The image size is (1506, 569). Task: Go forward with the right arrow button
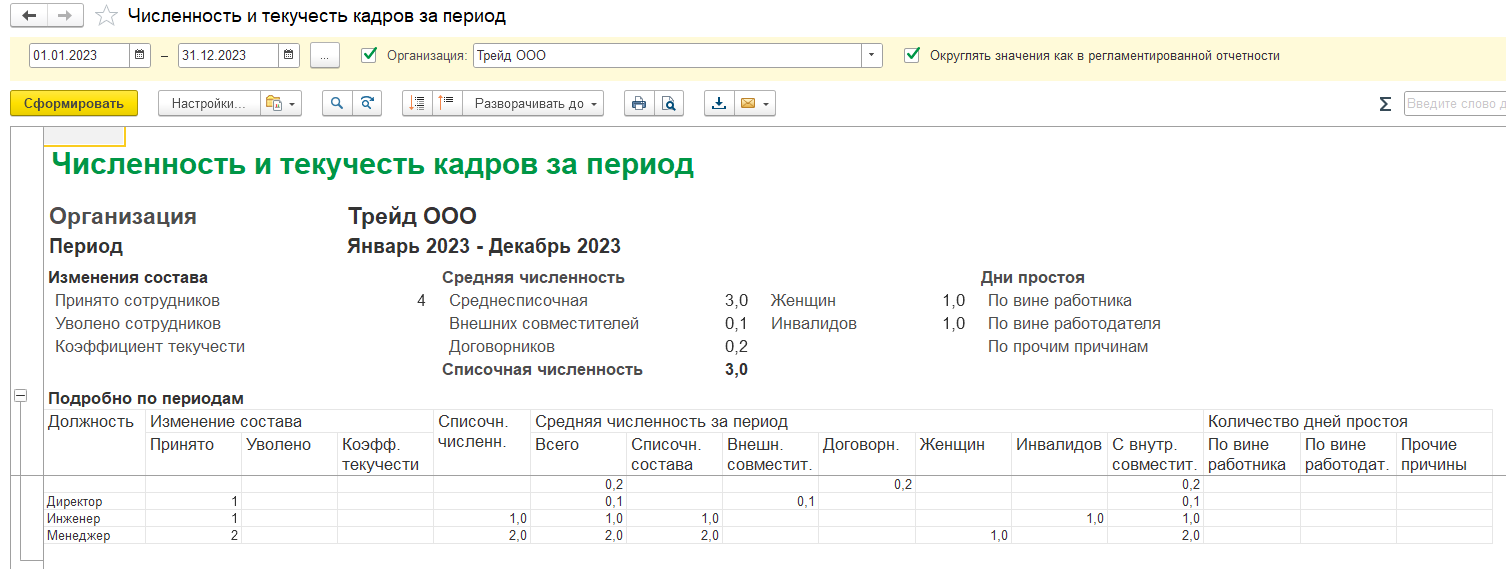click(x=64, y=16)
